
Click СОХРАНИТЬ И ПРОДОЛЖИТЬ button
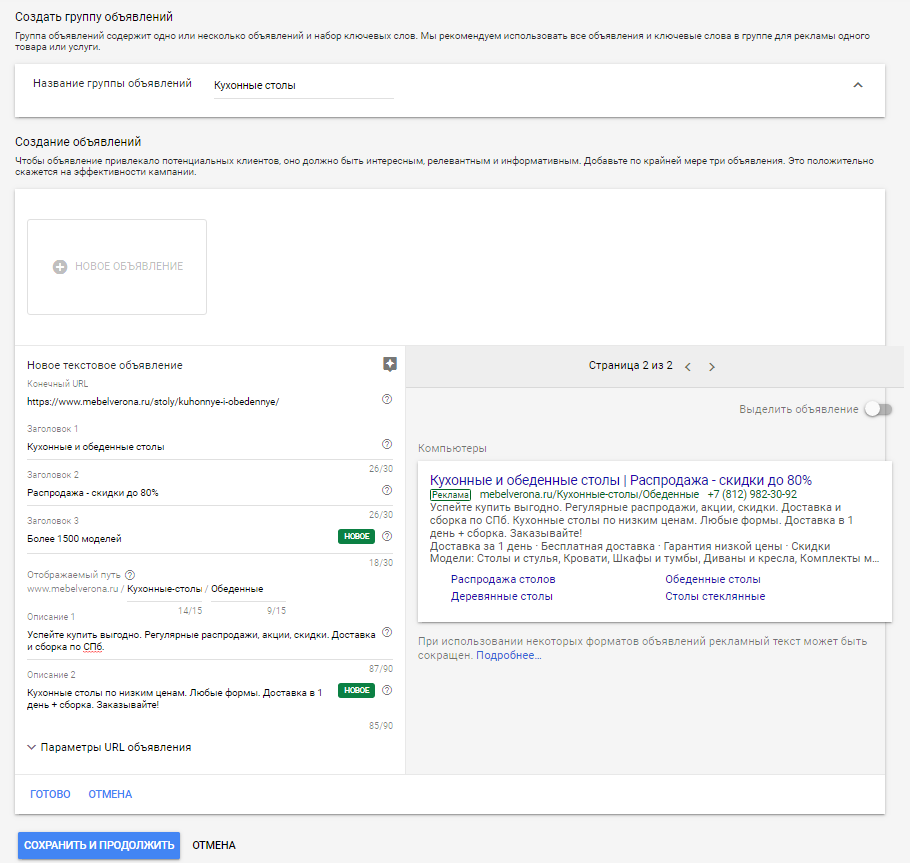pyautogui.click(x=99, y=845)
